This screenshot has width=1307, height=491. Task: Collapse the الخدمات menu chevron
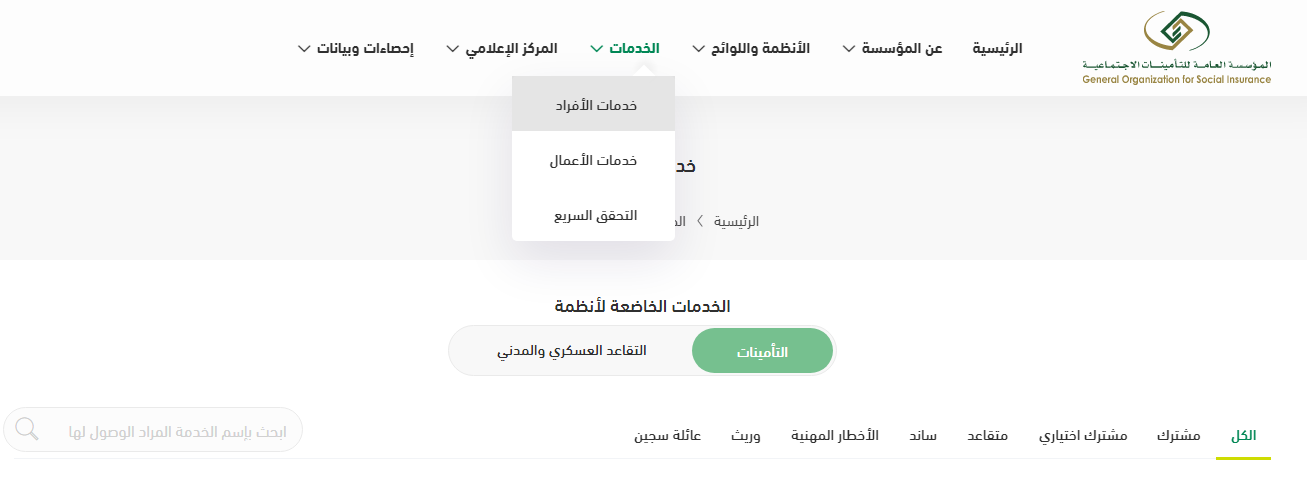[x=597, y=48]
